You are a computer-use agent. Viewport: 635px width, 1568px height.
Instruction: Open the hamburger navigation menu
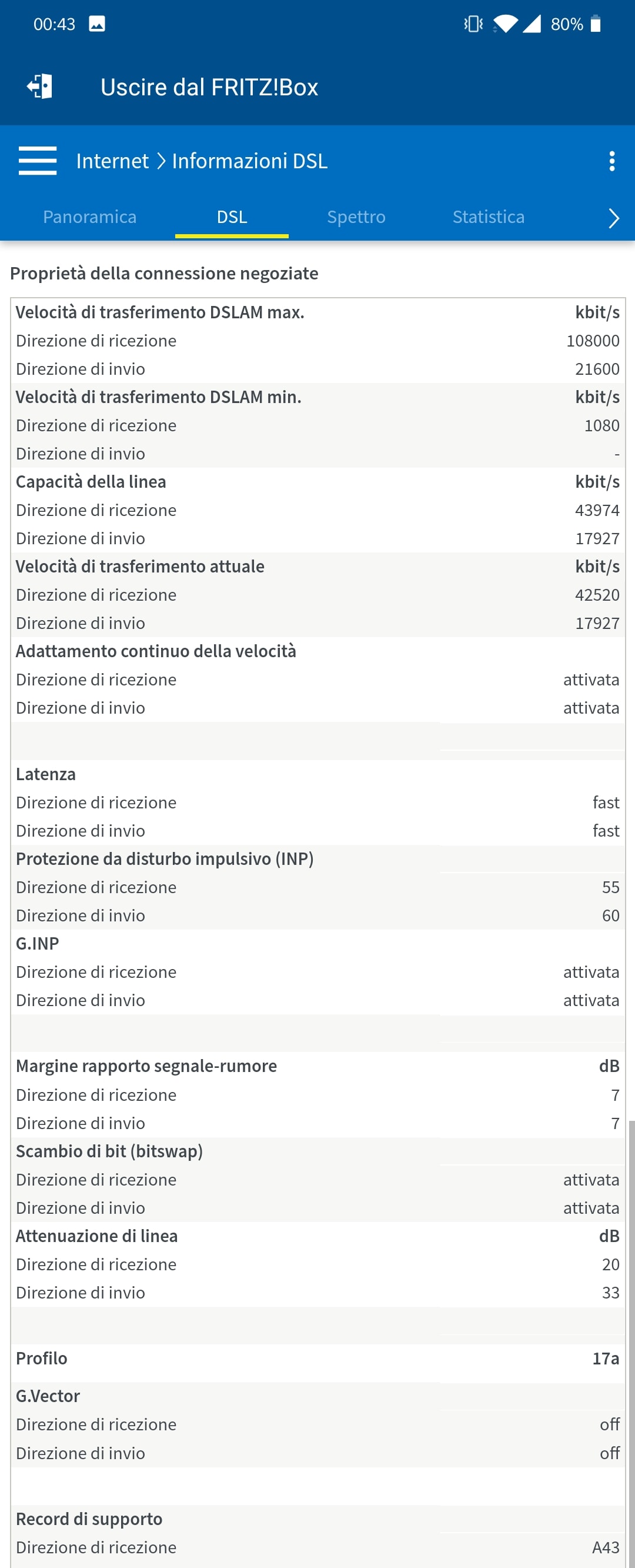tap(38, 161)
